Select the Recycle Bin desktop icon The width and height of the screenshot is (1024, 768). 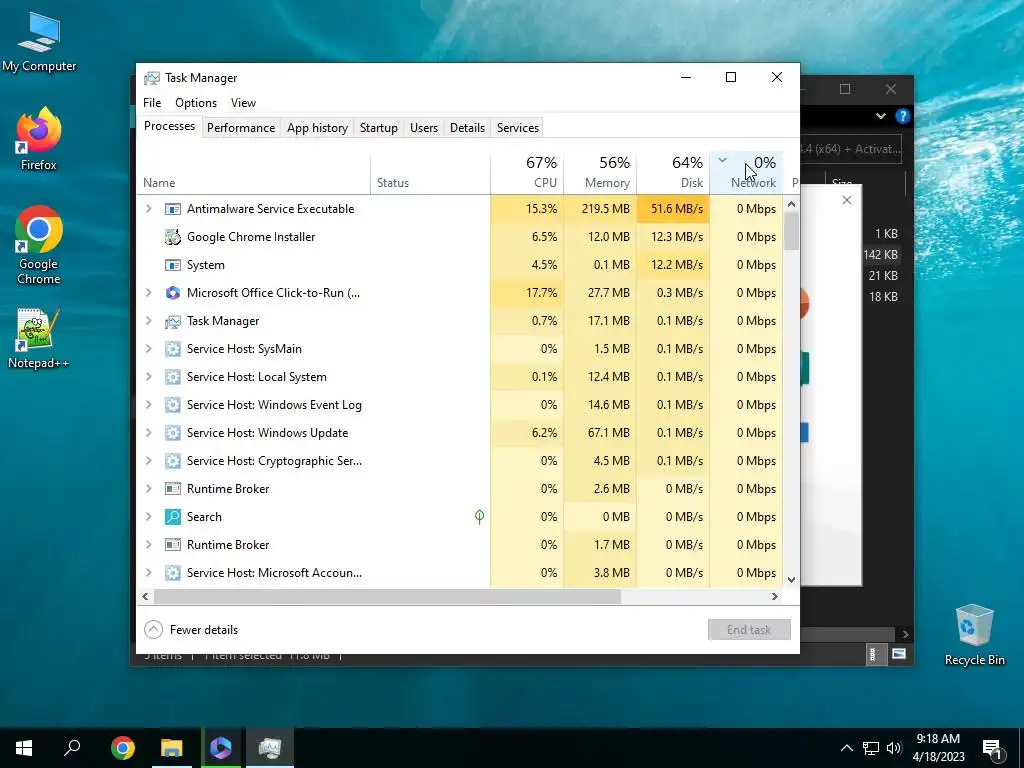974,635
